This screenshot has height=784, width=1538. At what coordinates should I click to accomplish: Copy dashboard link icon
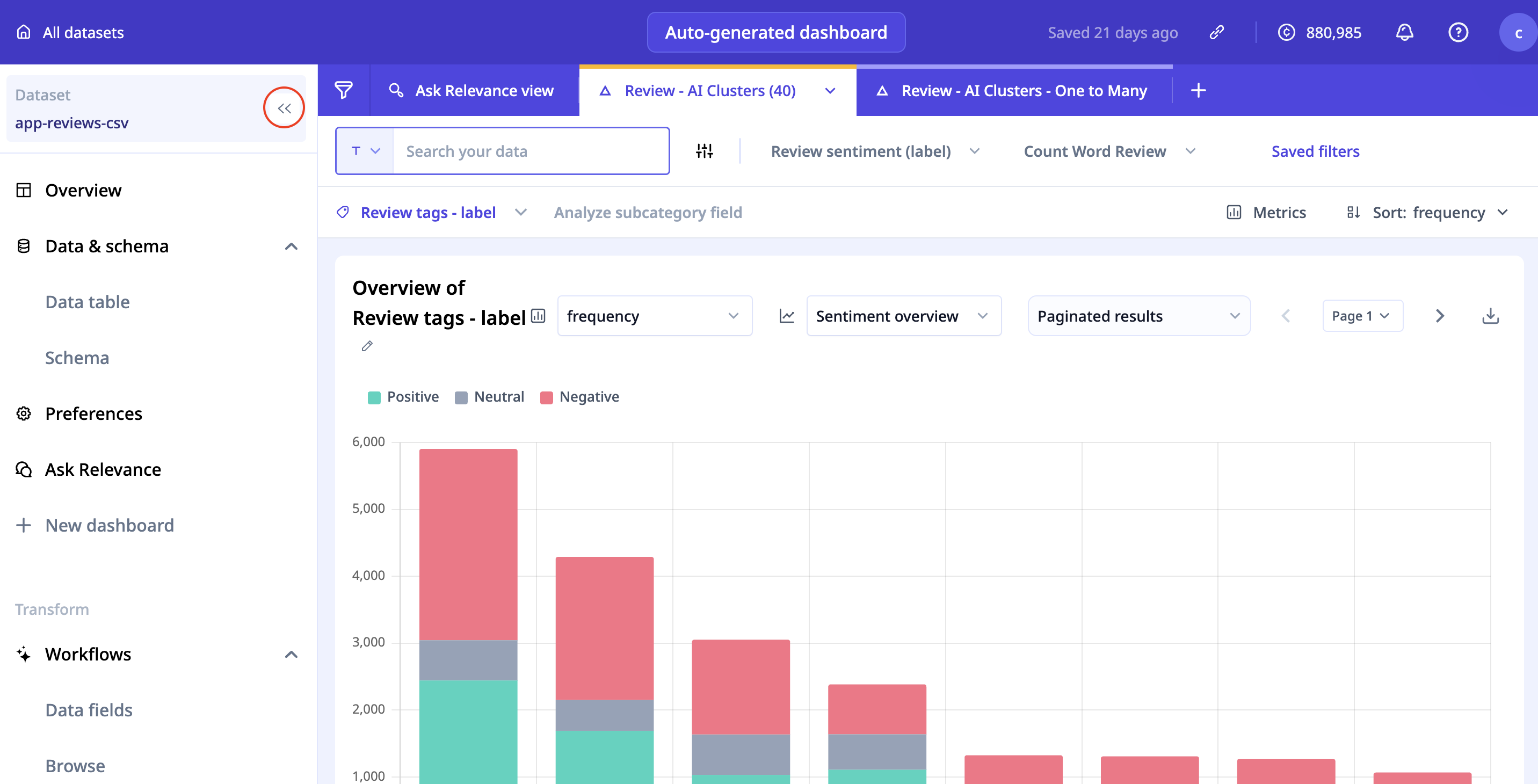(x=1216, y=32)
